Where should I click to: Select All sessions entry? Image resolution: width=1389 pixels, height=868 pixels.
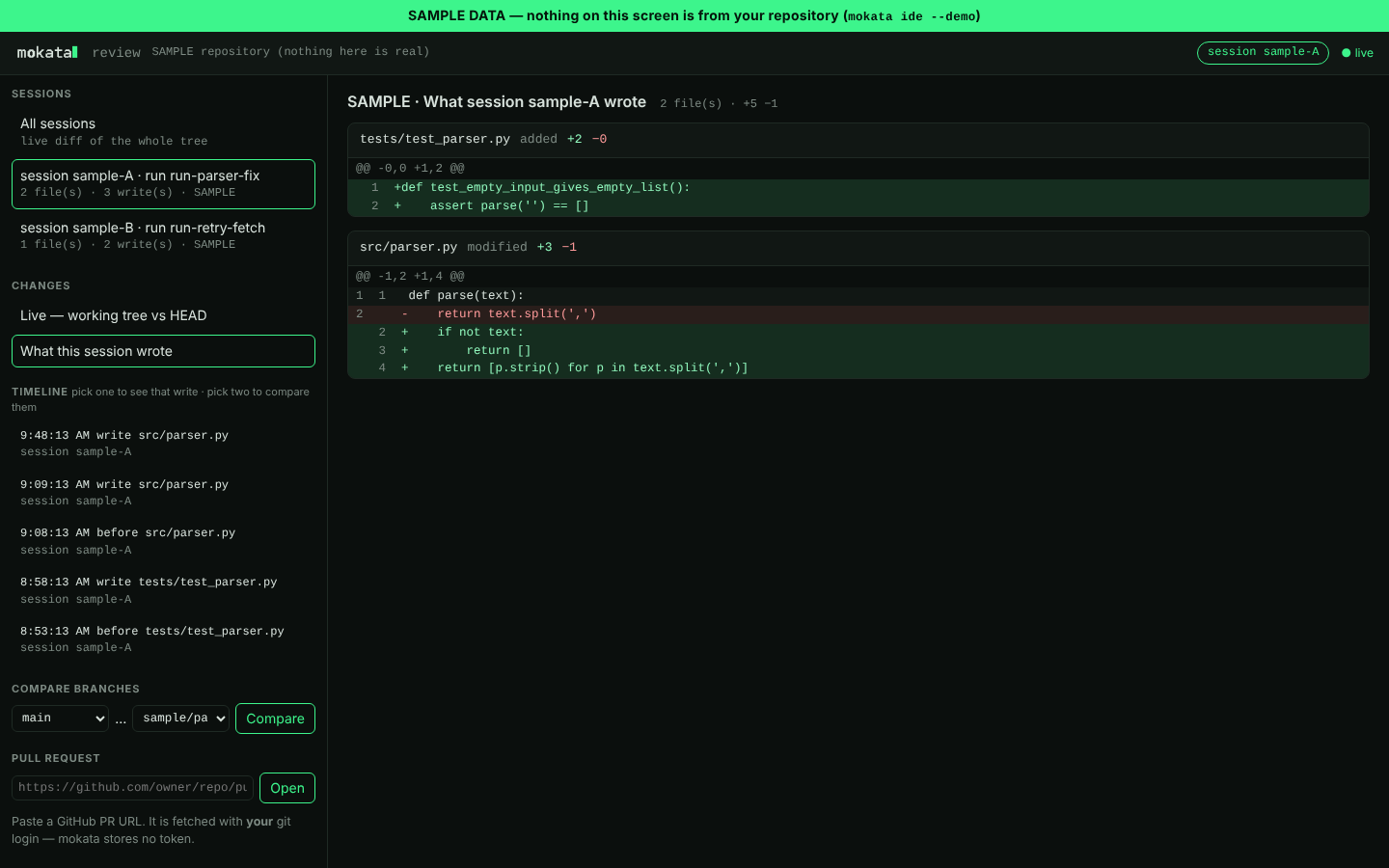click(163, 131)
